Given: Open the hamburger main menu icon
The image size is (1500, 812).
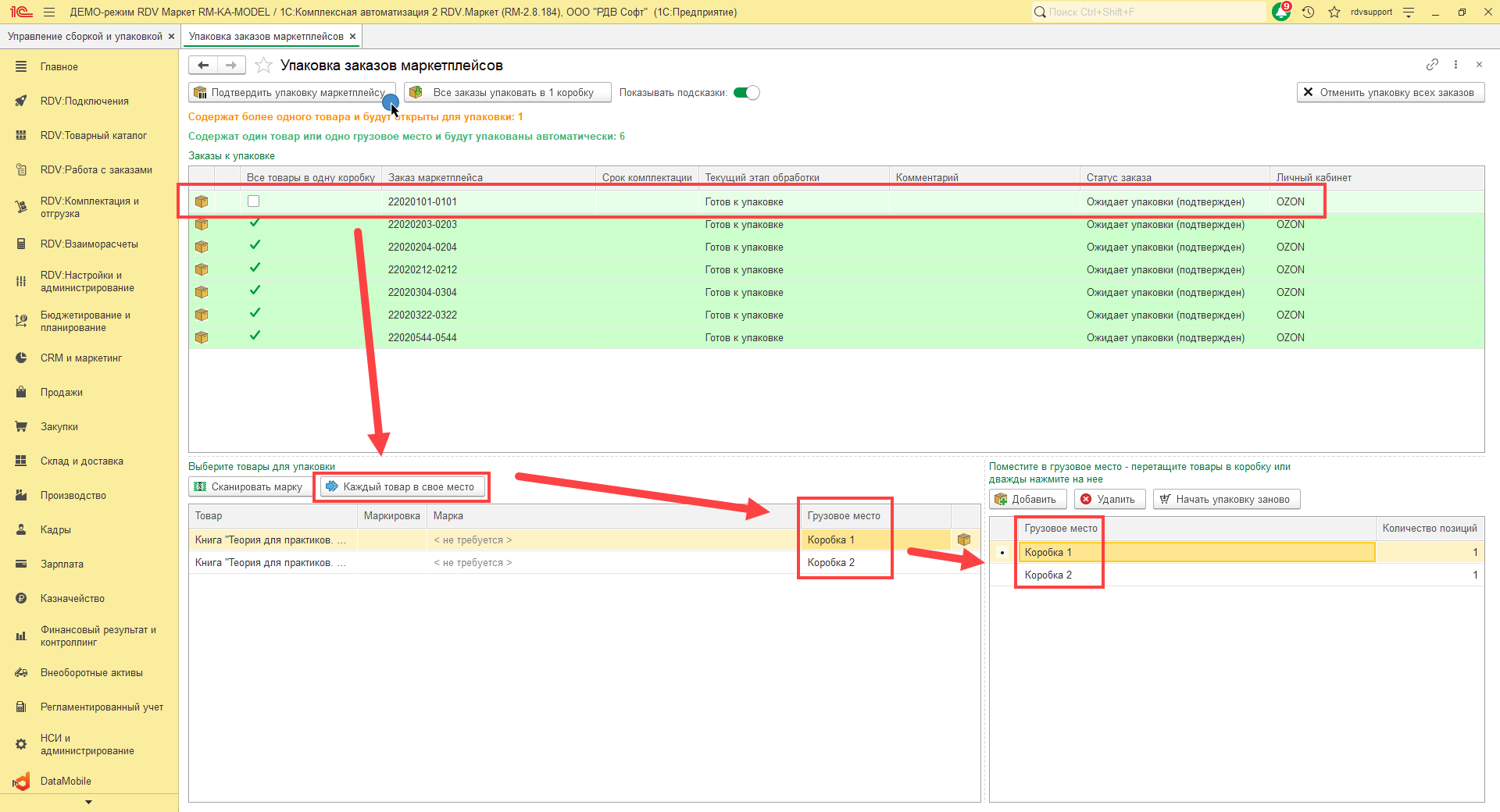Looking at the screenshot, I should pos(49,12).
